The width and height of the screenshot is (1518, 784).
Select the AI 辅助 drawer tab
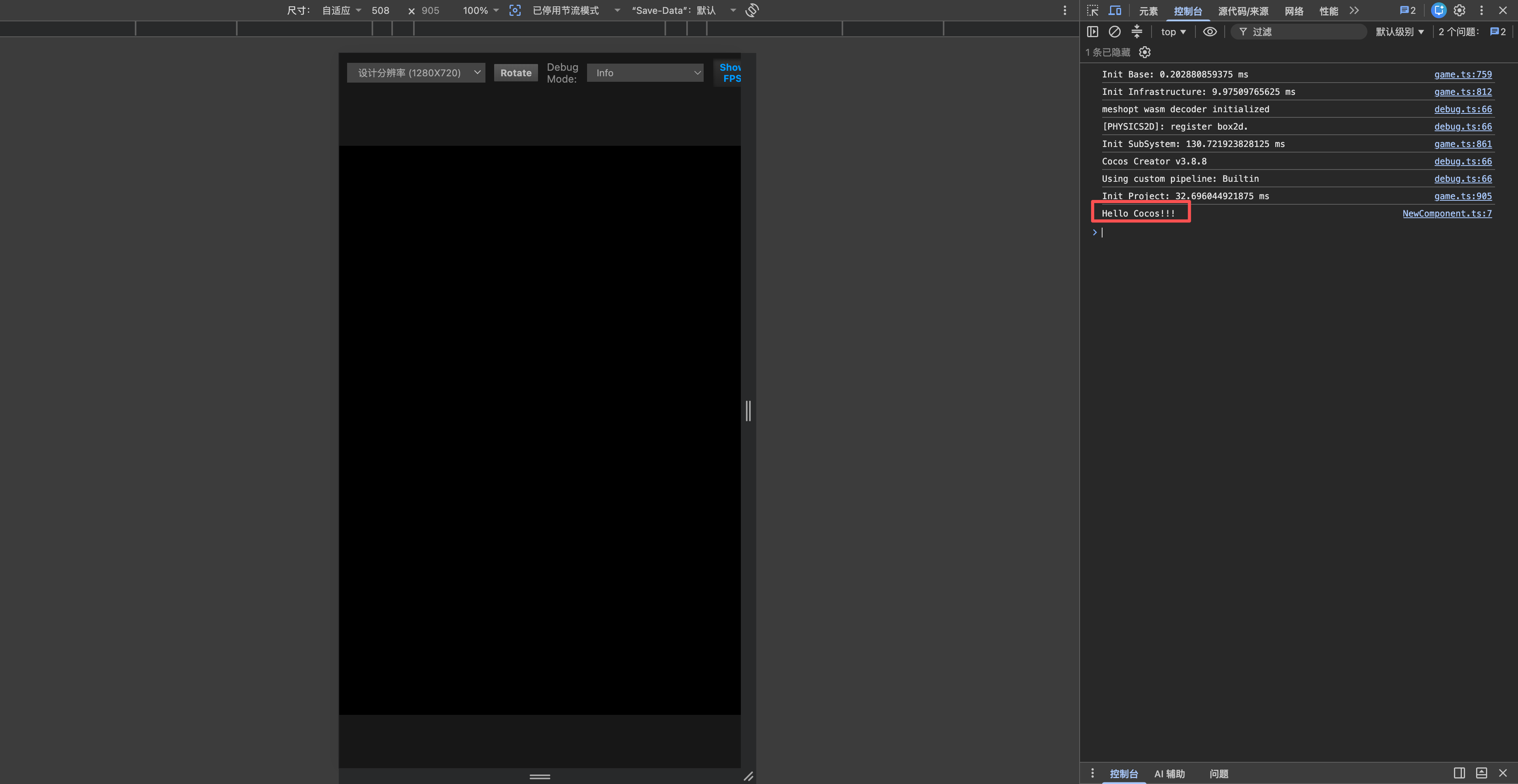tap(1169, 773)
